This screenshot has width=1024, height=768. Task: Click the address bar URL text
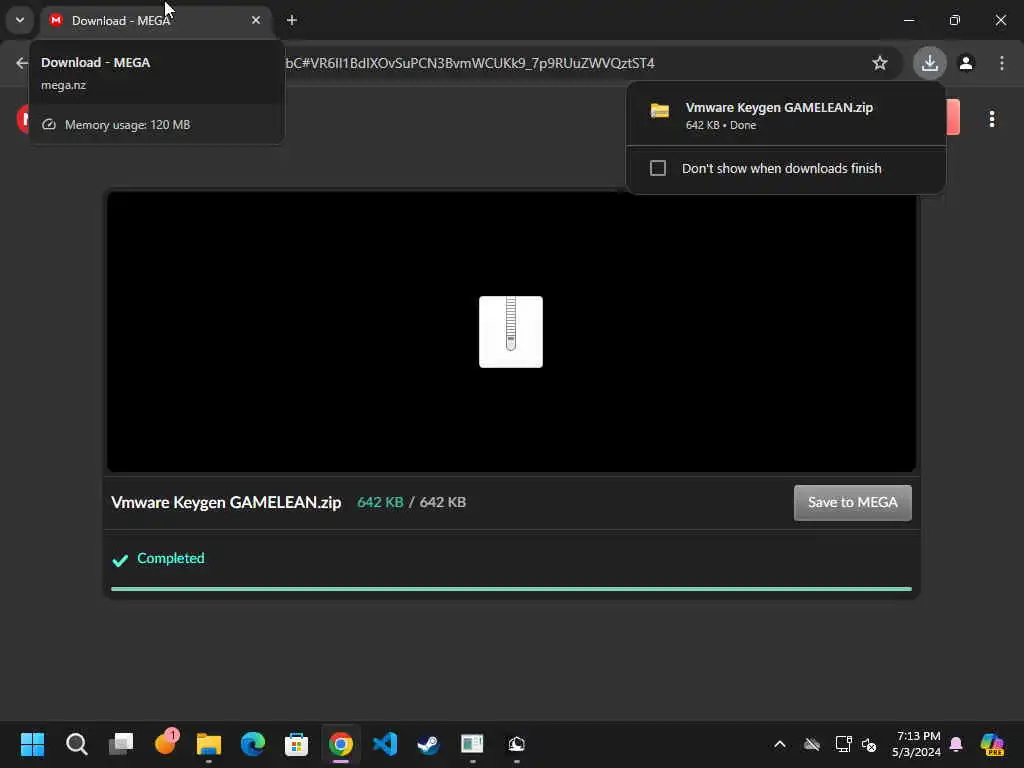tap(470, 63)
